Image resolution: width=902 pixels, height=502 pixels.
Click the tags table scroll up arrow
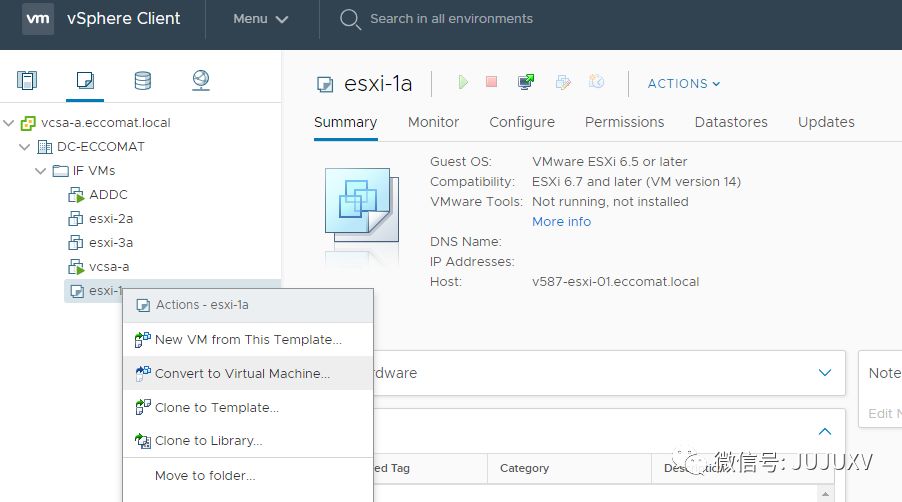[825, 494]
